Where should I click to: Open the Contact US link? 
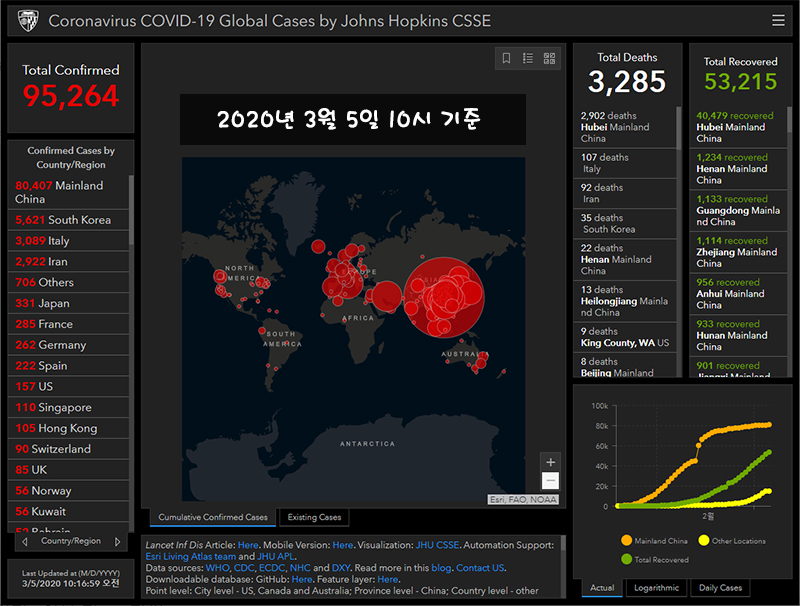(x=480, y=568)
